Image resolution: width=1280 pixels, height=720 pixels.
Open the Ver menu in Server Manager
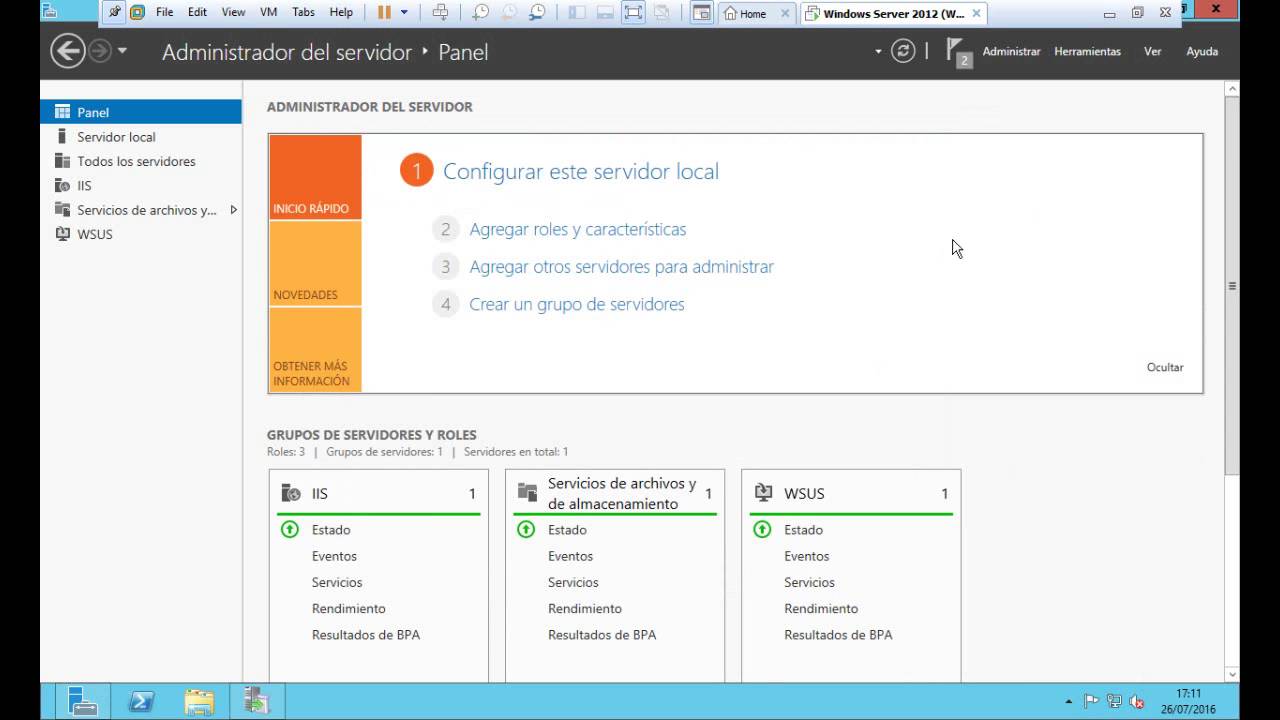point(1152,51)
